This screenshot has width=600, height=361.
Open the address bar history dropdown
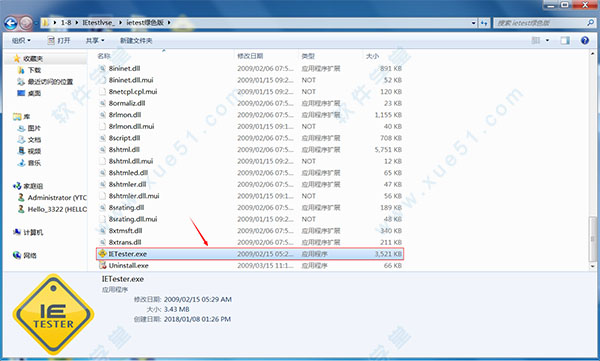pos(474,23)
